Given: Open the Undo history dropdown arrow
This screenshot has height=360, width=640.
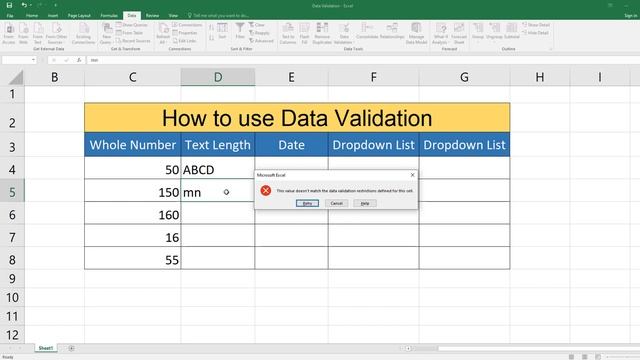Looking at the screenshot, I should [x=31, y=5].
